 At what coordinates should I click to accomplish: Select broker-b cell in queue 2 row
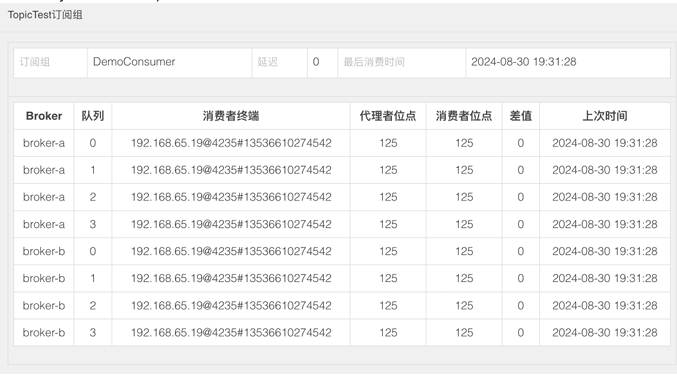pyautogui.click(x=44, y=306)
